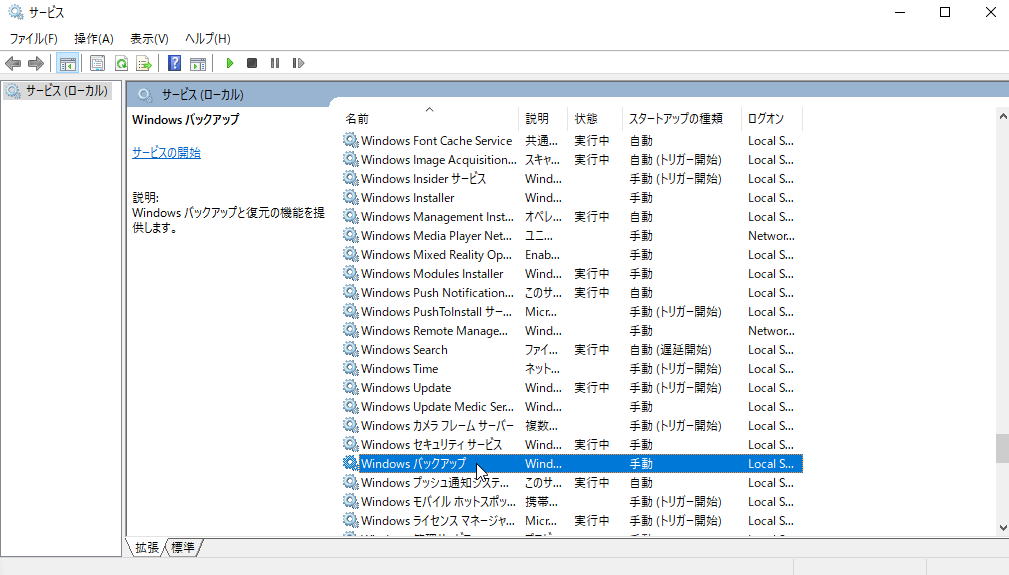The image size is (1009, 575).
Task: Select Windows Update Medic Ser... service name
Action: [438, 406]
